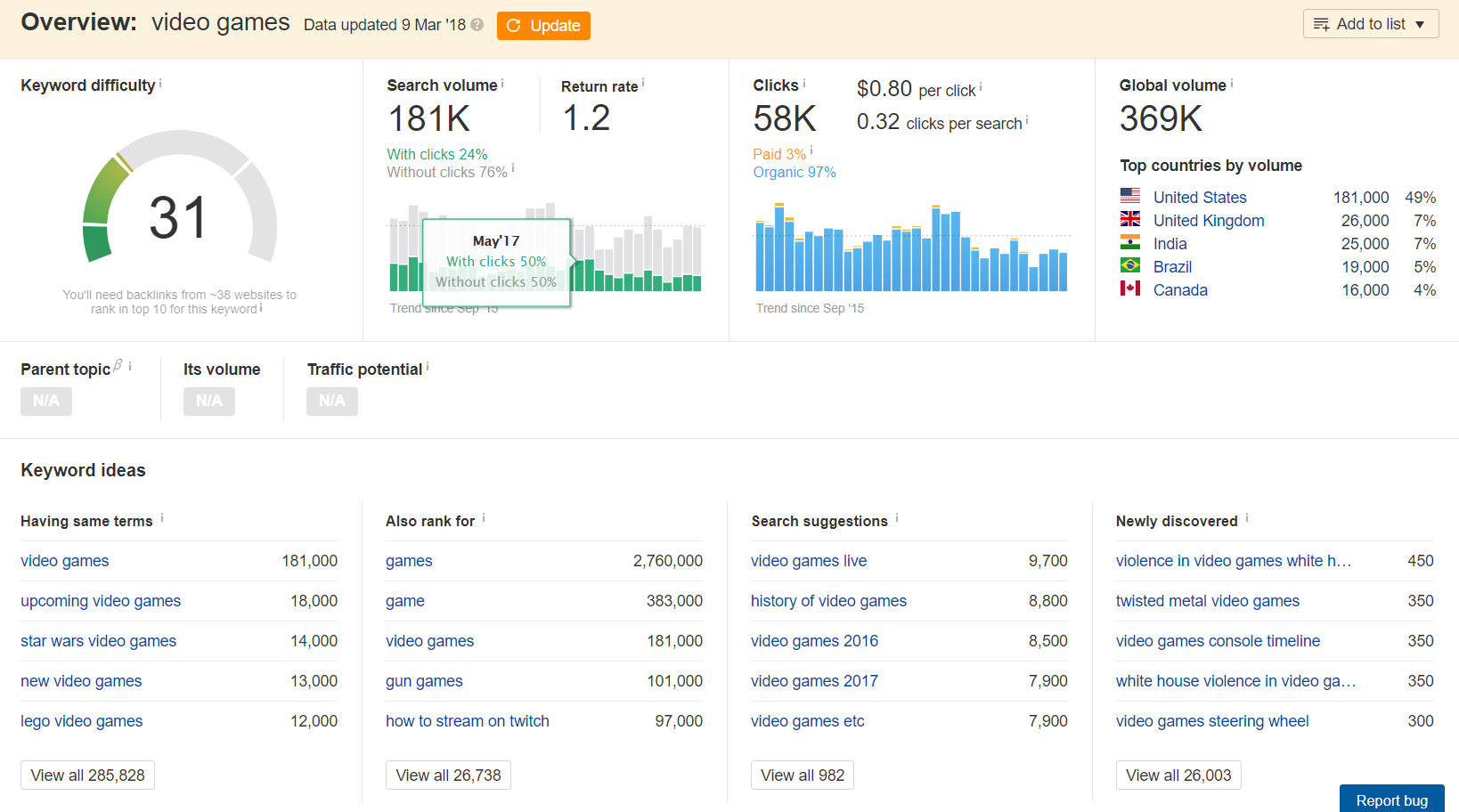Click the Report bug button

point(1391,800)
